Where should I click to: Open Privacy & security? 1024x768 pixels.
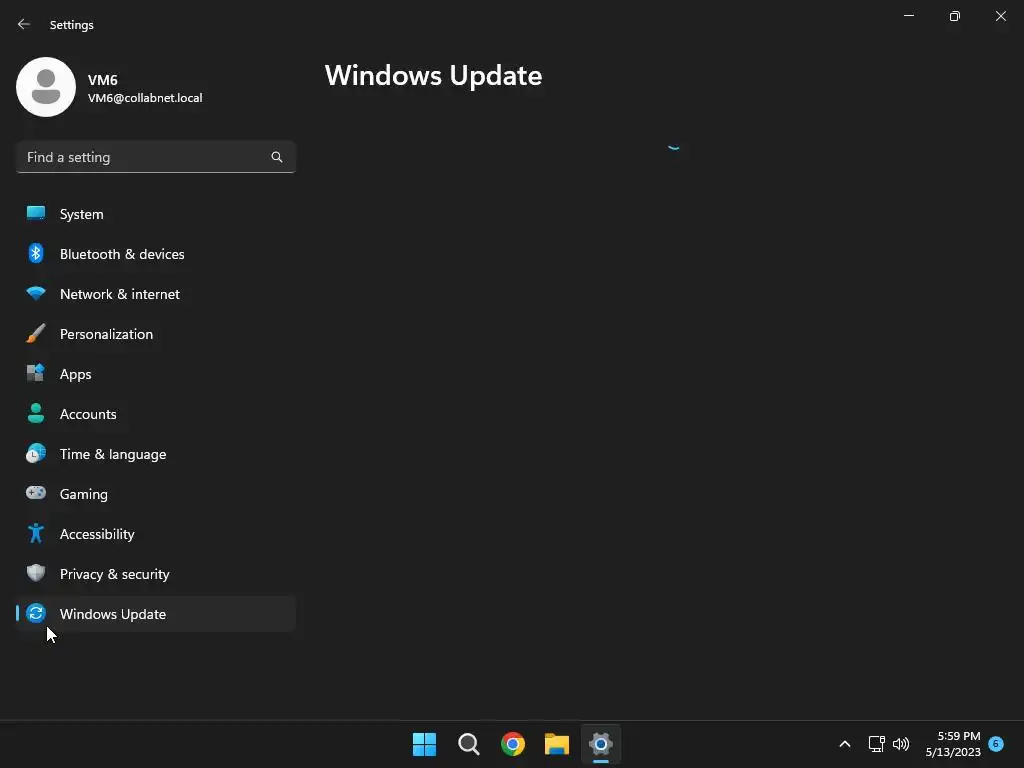(x=155, y=574)
